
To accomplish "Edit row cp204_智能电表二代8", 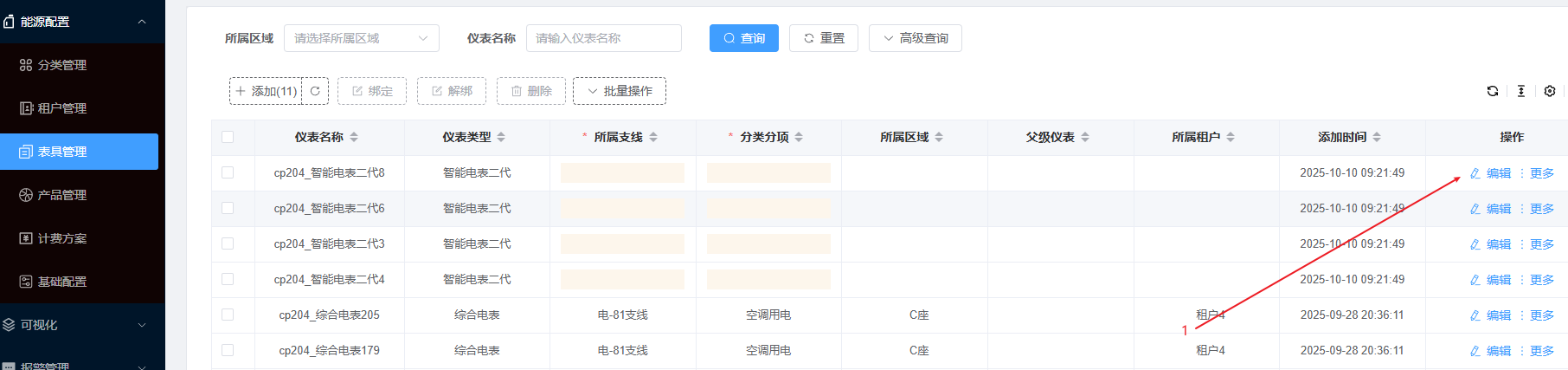I will (1490, 173).
